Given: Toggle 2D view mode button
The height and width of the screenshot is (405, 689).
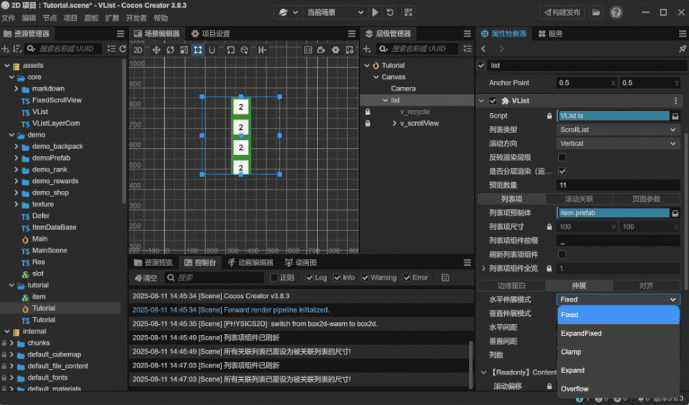Looking at the screenshot, I should pos(138,50).
